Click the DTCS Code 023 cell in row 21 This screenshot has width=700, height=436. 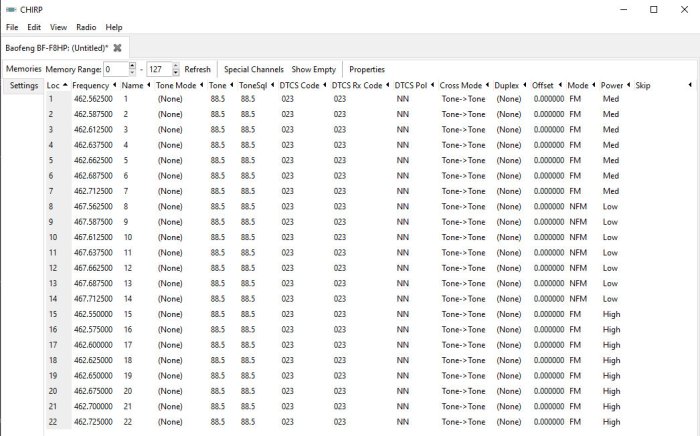coord(288,407)
